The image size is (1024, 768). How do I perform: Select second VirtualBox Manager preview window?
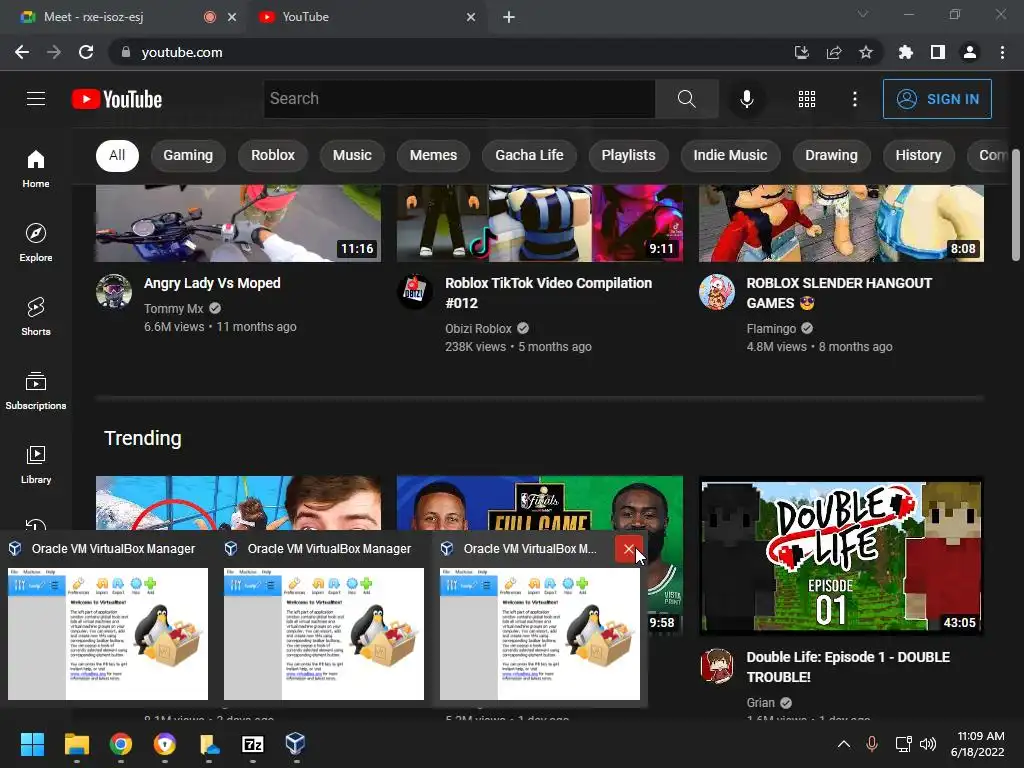pos(324,619)
